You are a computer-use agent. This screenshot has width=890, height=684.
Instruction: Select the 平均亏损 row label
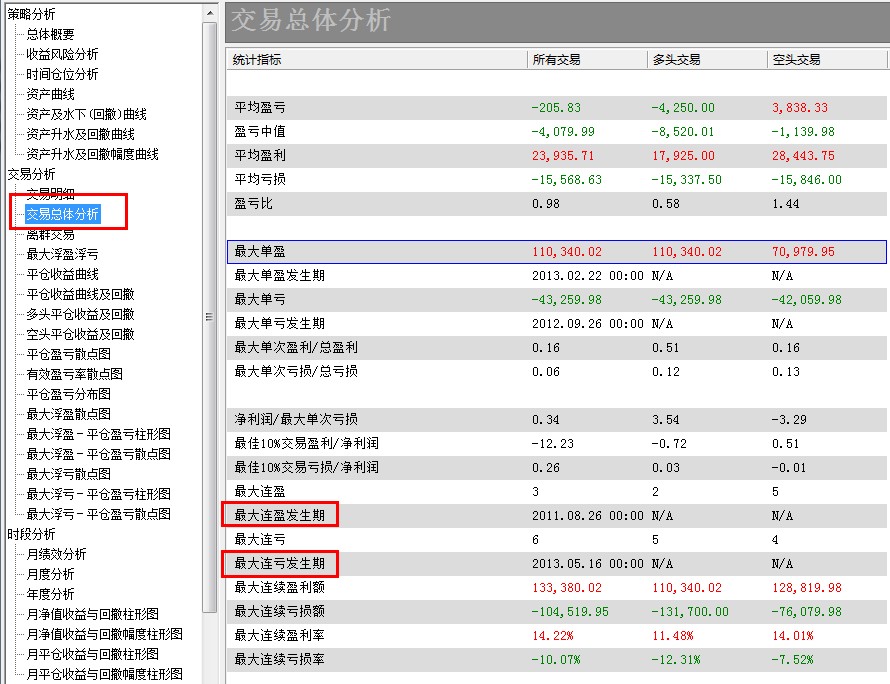coord(260,179)
